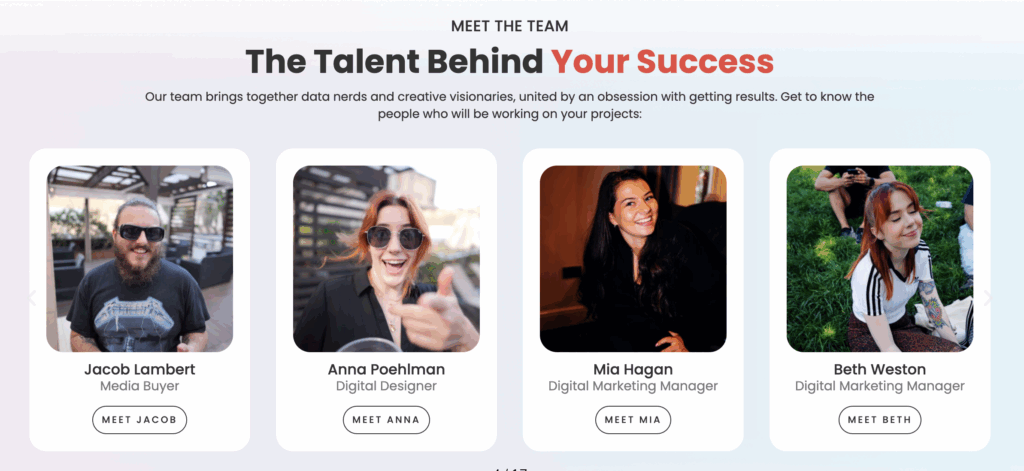Select the Anna Poehlman name text

[x=386, y=370]
